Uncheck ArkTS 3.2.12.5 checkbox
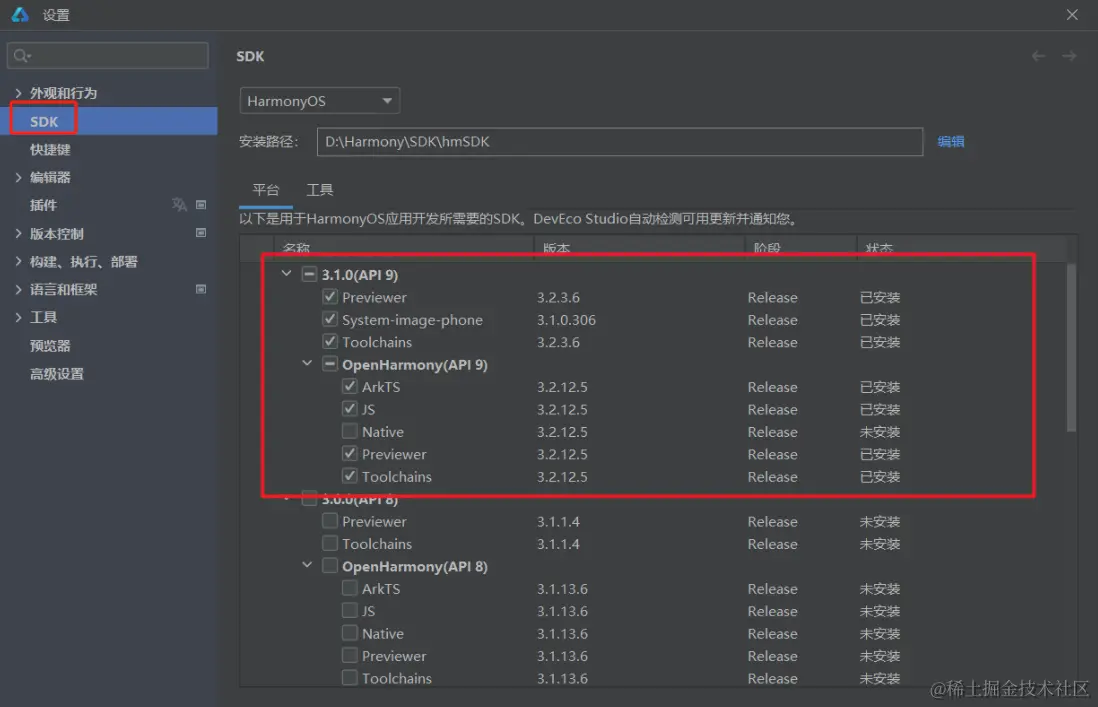Viewport: 1098px width, 707px height. (x=349, y=386)
